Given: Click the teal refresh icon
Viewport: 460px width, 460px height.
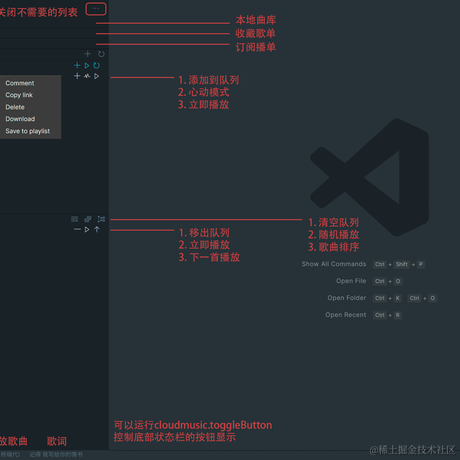Looking at the screenshot, I should [x=97, y=65].
